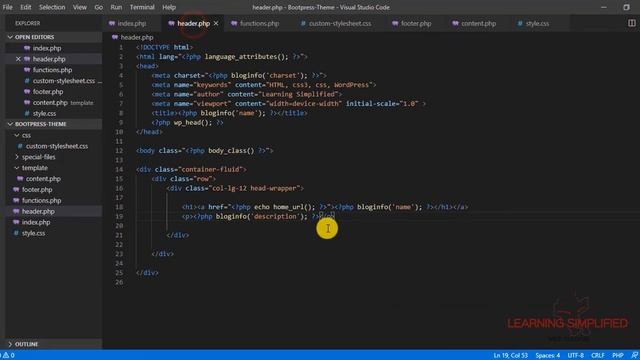Open the Help menu
The width and height of the screenshot is (640, 360).
tap(169, 7)
